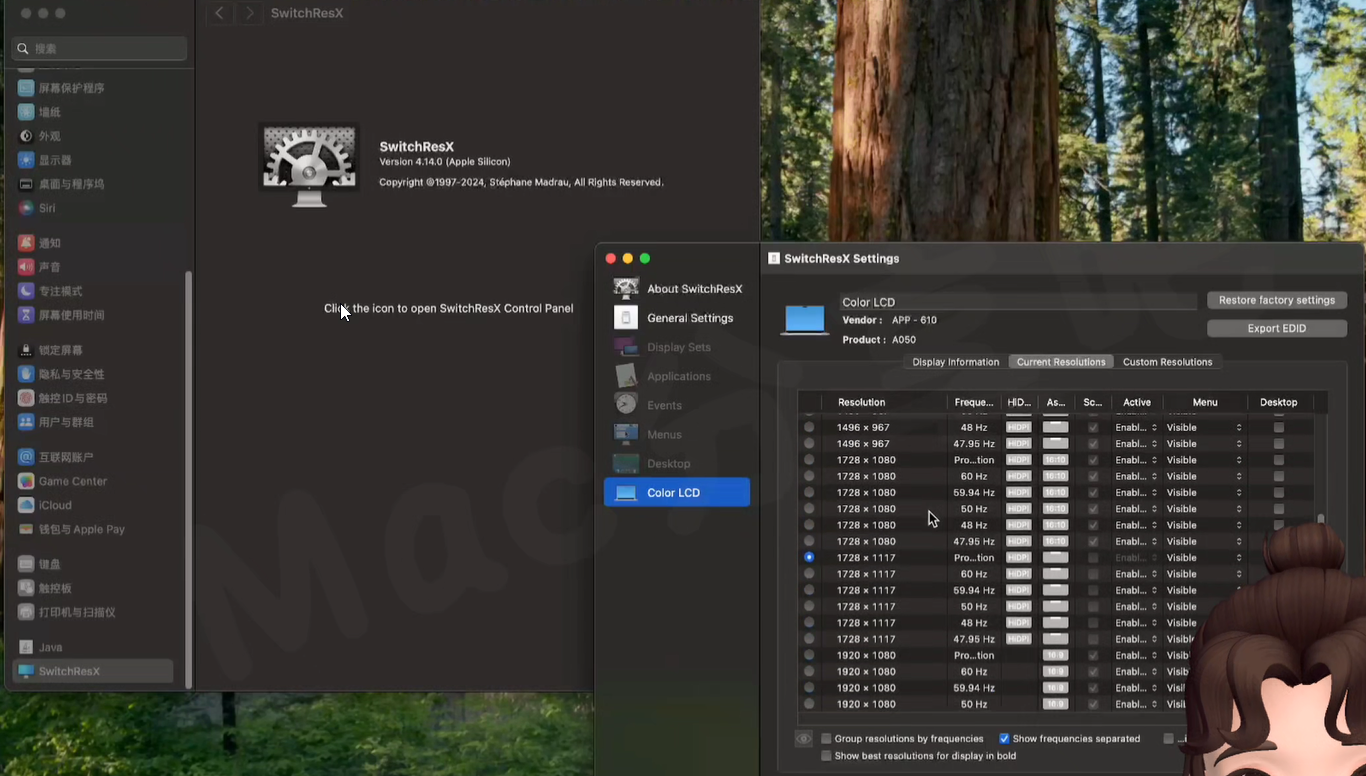This screenshot has height=776, width=1366.
Task: Open the Enabled dropdown for the 1496 x 967 row
Action: 1135,427
